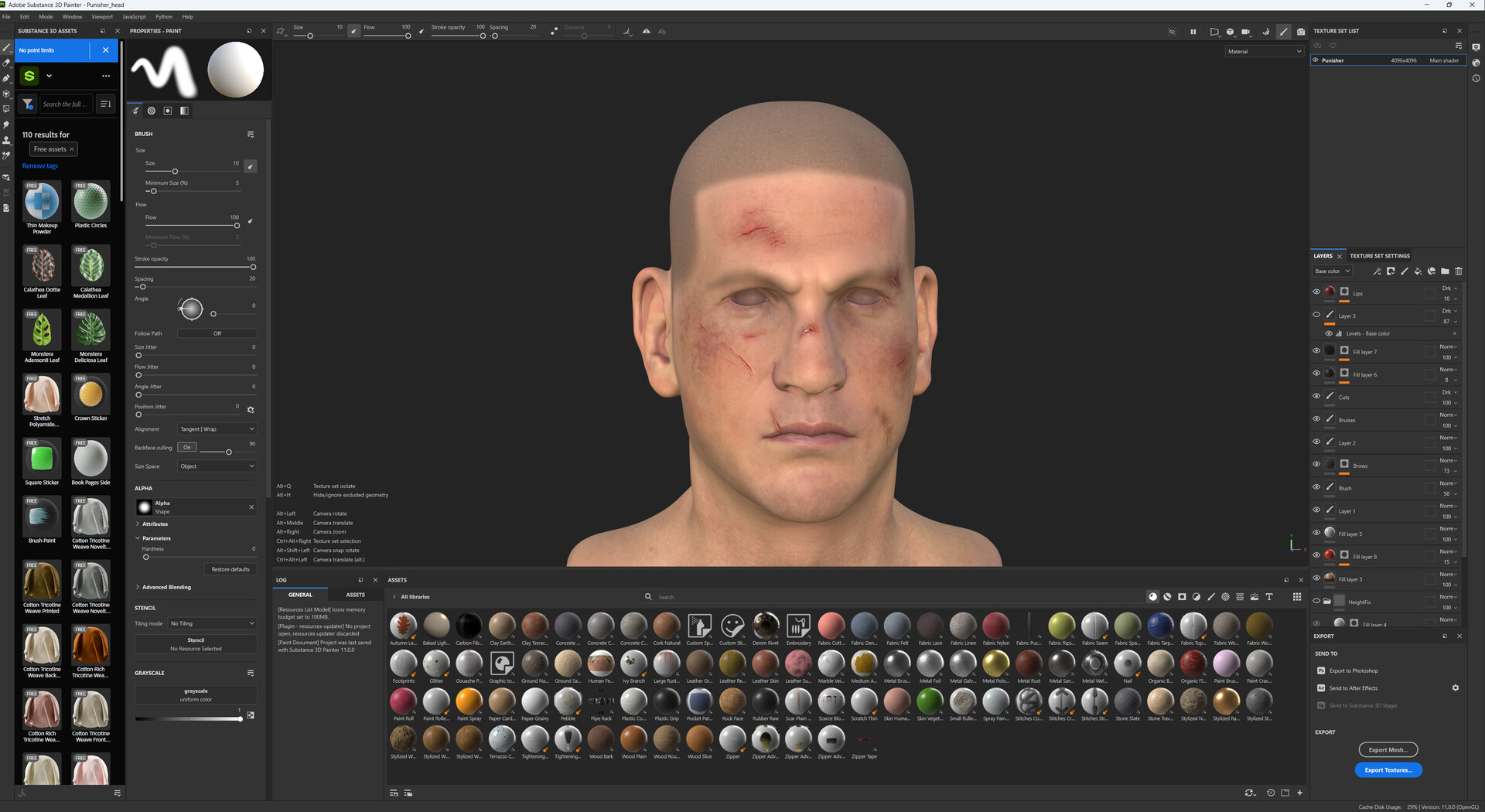The height and width of the screenshot is (812, 1485).
Task: Toggle Backface culling On button
Action: (187, 447)
